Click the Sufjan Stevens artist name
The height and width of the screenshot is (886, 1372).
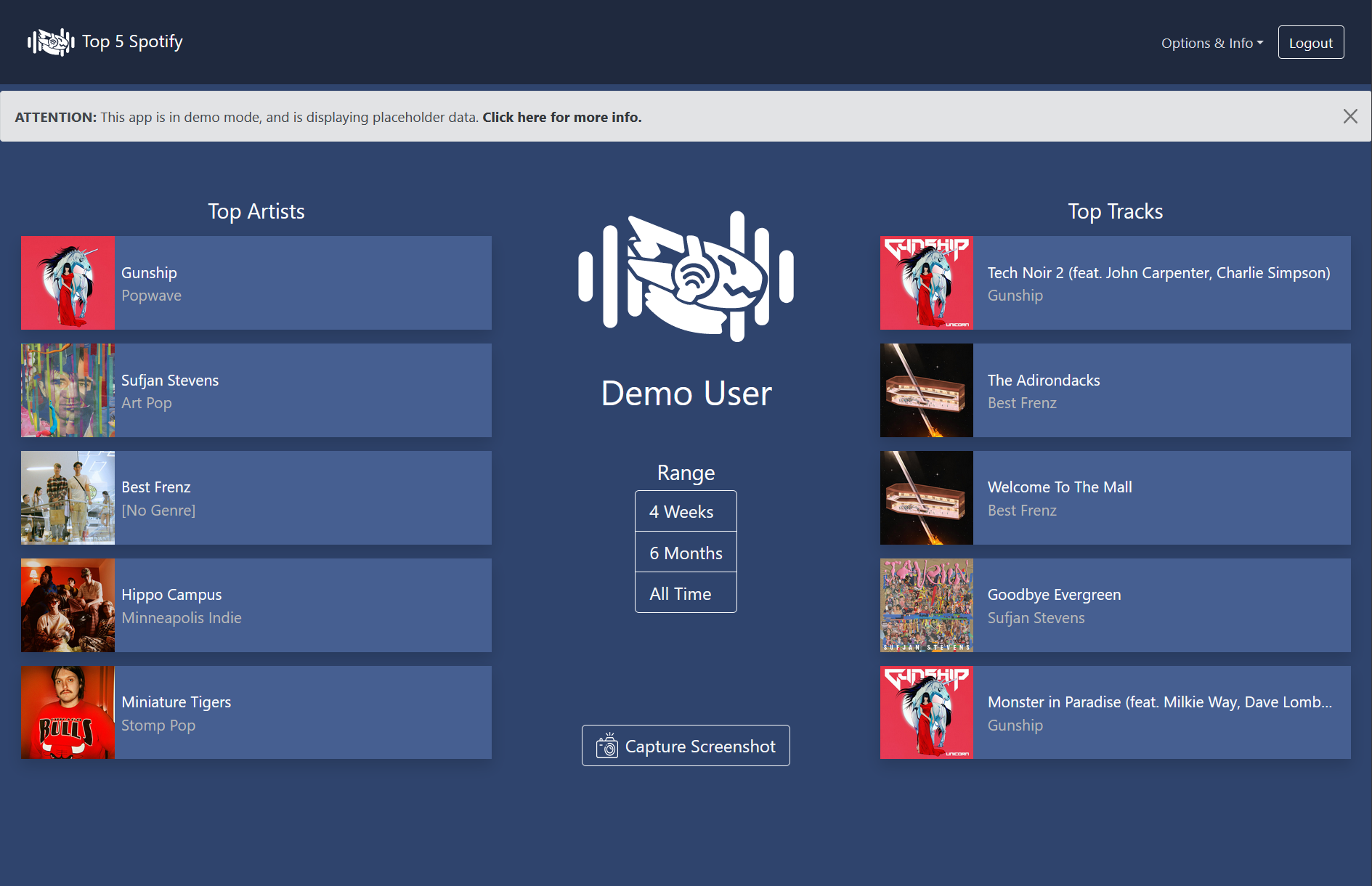coord(170,380)
